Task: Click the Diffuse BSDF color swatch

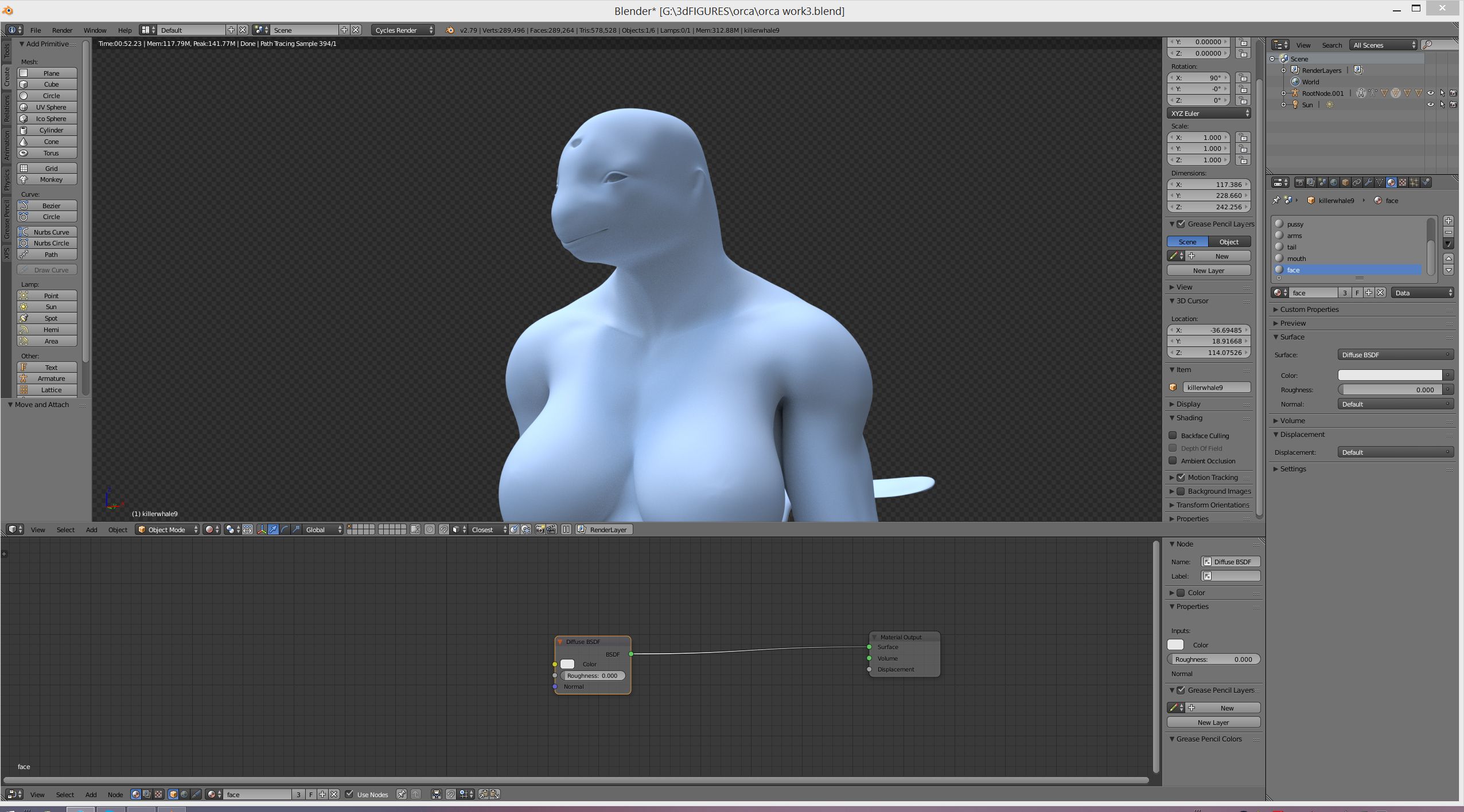Action: 567,664
